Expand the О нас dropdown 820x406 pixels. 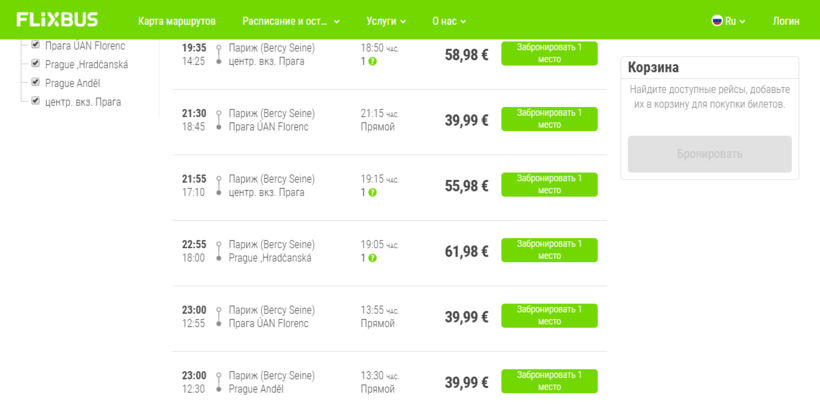(449, 21)
